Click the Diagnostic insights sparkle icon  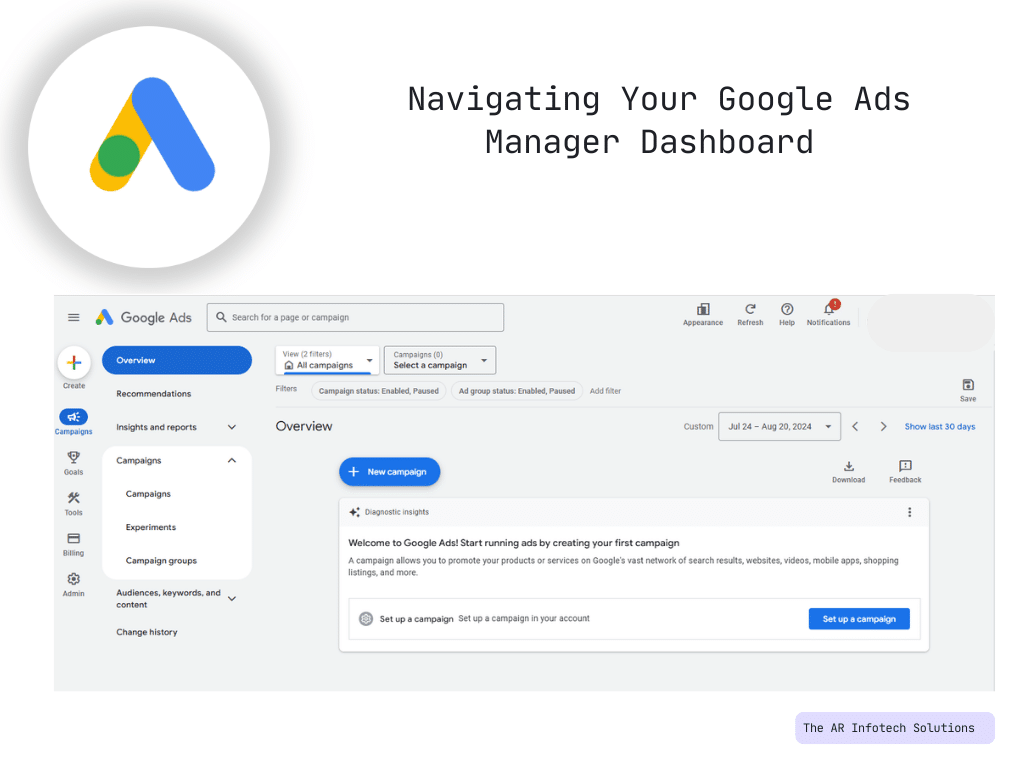tap(354, 512)
